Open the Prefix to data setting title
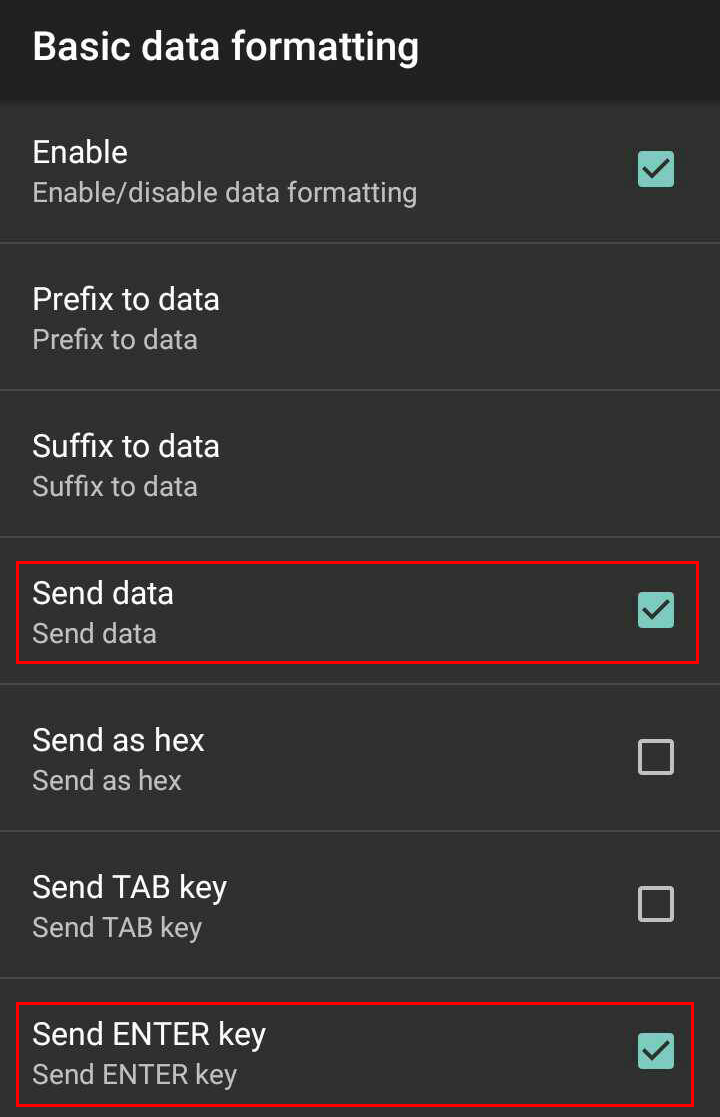Viewport: 720px width, 1117px height. point(126,299)
